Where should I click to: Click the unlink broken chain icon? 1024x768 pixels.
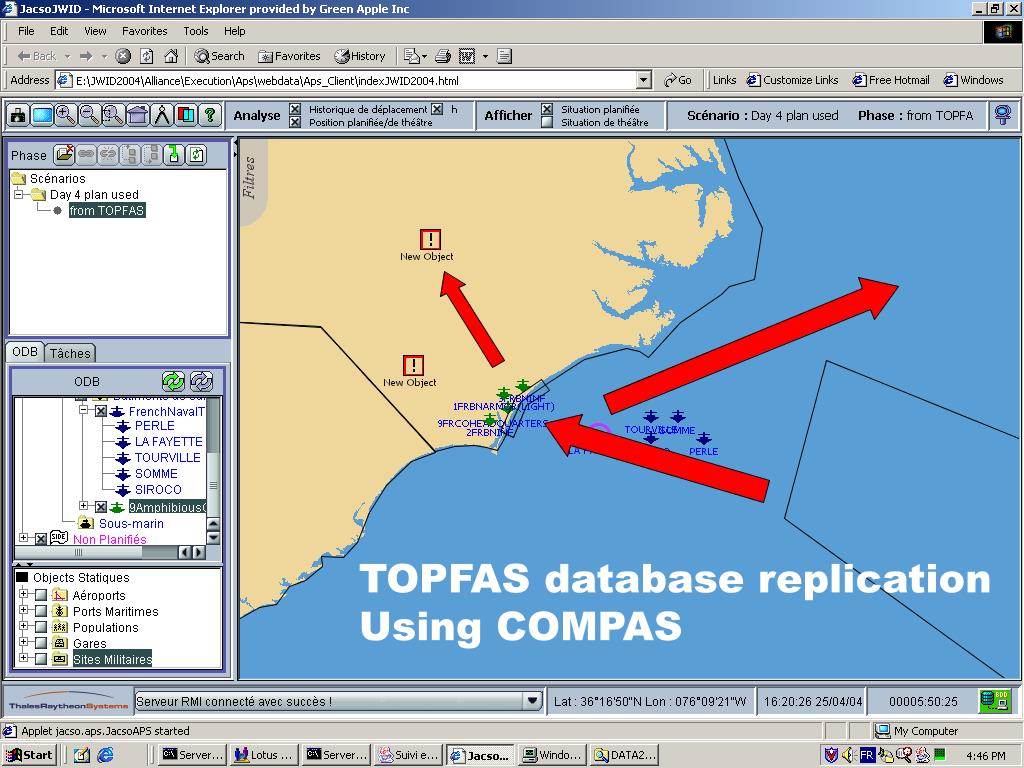(108, 155)
